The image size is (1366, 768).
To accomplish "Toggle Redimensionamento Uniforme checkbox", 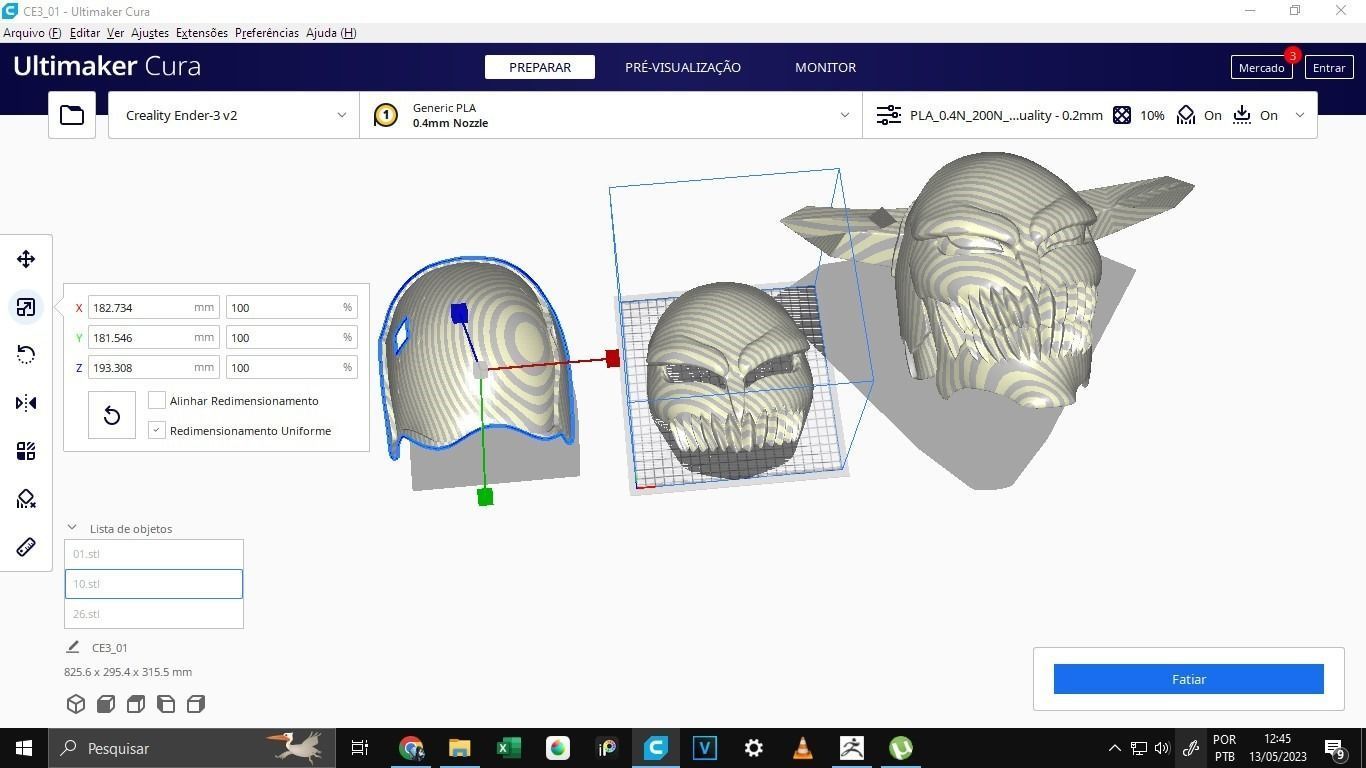I will (157, 430).
